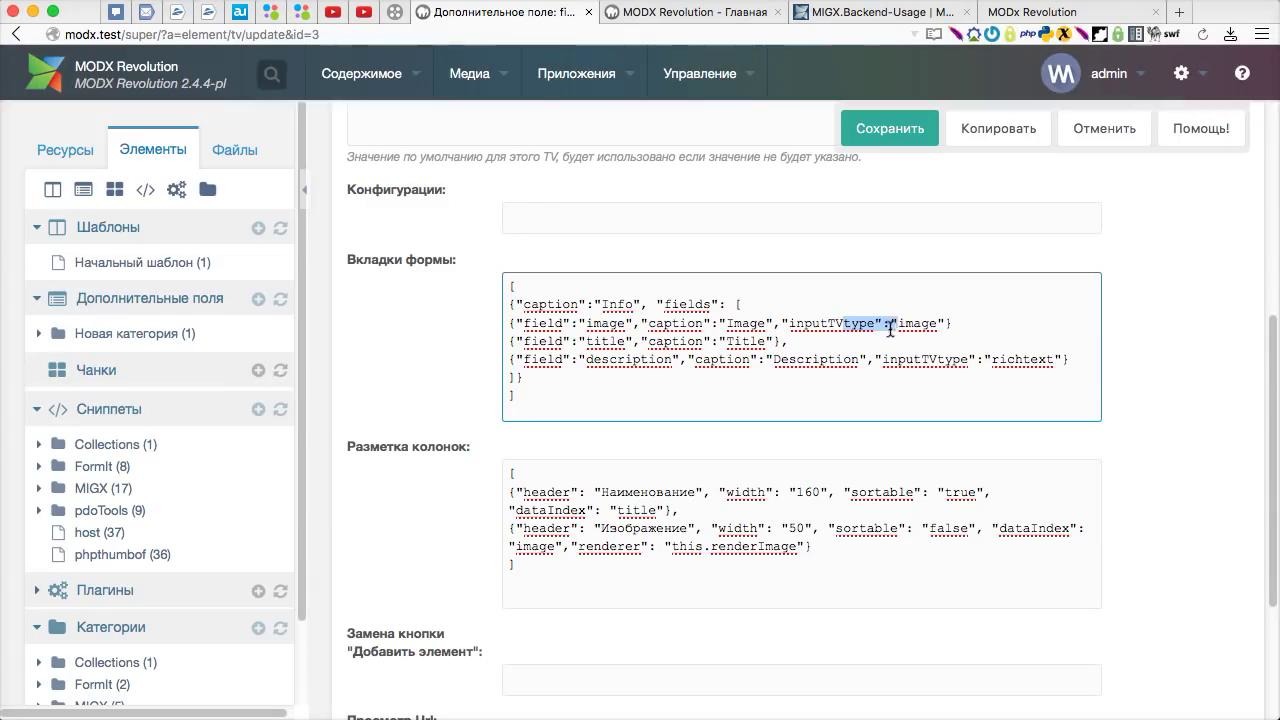
Task: Reload the browser page
Action: 1203,34
